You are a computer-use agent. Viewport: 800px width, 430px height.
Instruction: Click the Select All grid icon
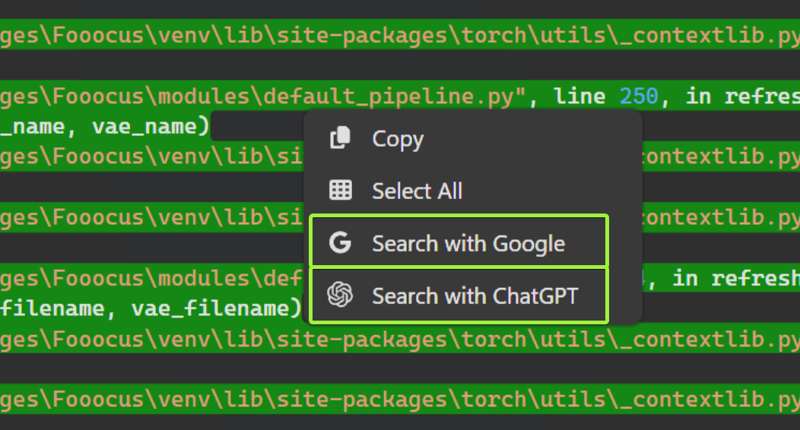(x=341, y=190)
